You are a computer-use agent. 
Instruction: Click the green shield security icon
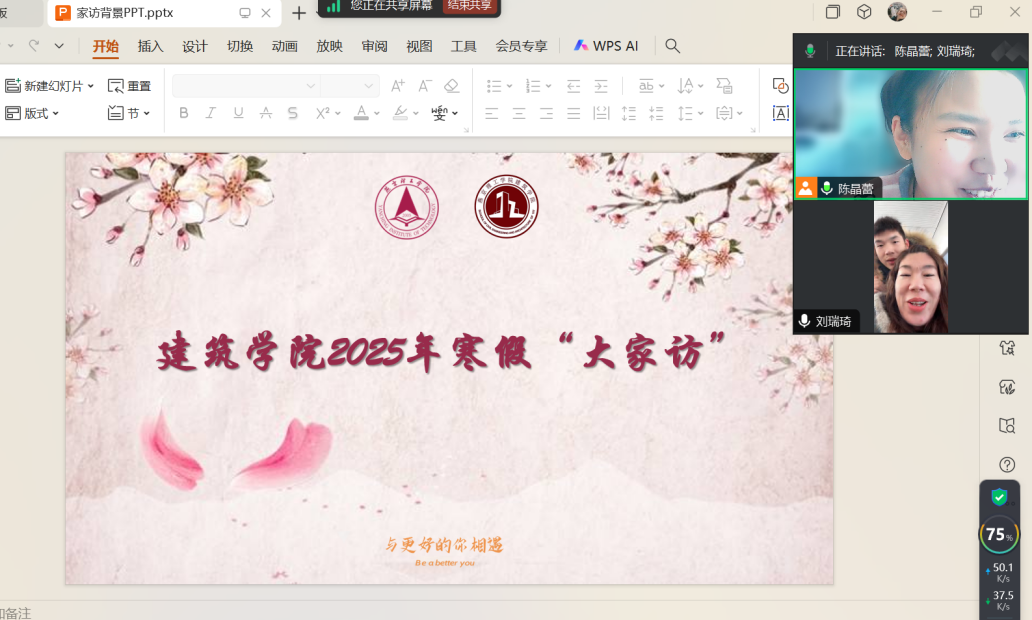[x=998, y=497]
